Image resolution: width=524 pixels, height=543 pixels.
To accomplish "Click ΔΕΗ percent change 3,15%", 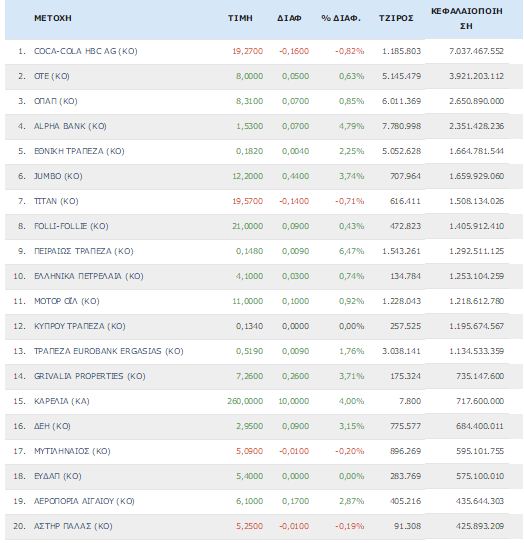I will click(351, 426).
